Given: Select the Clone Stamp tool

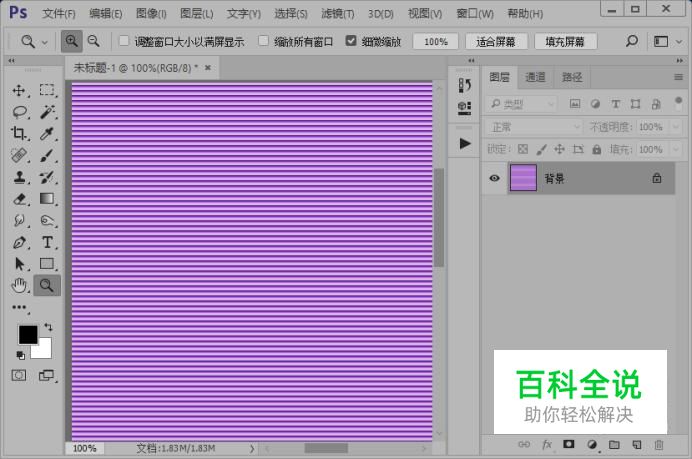Looking at the screenshot, I should (x=19, y=177).
